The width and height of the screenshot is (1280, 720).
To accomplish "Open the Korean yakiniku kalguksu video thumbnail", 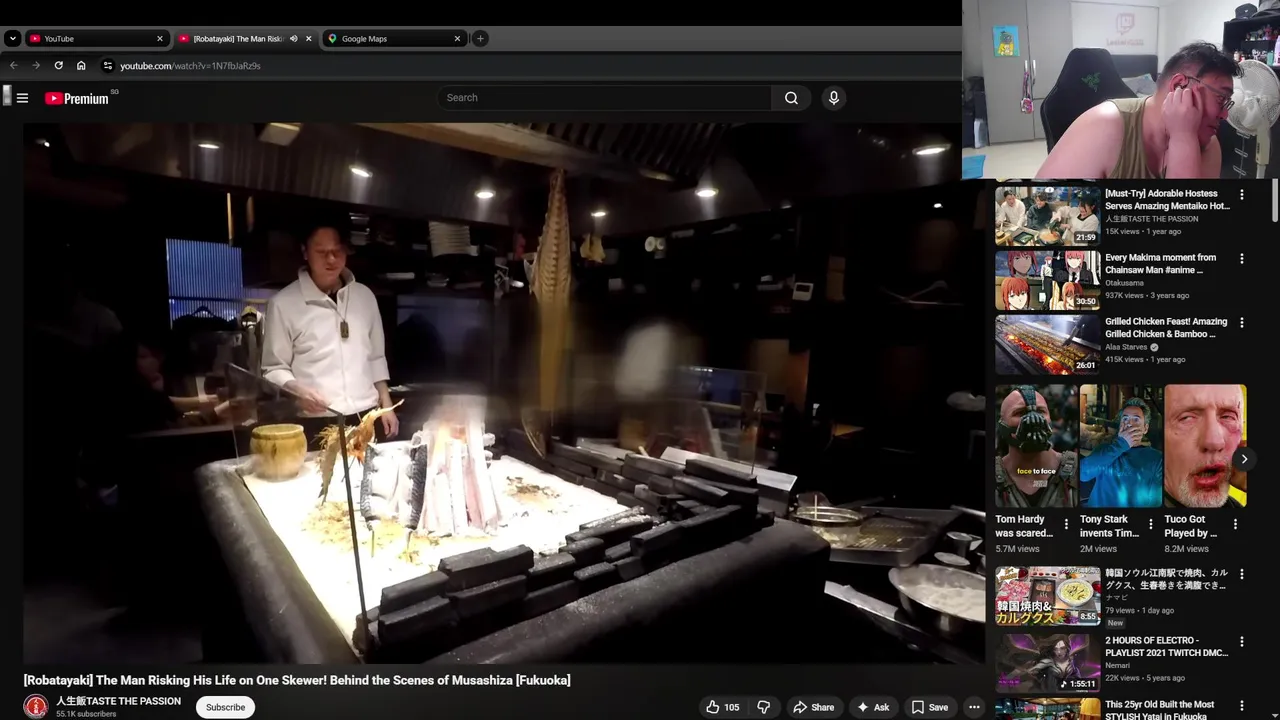I will pyautogui.click(x=1047, y=596).
